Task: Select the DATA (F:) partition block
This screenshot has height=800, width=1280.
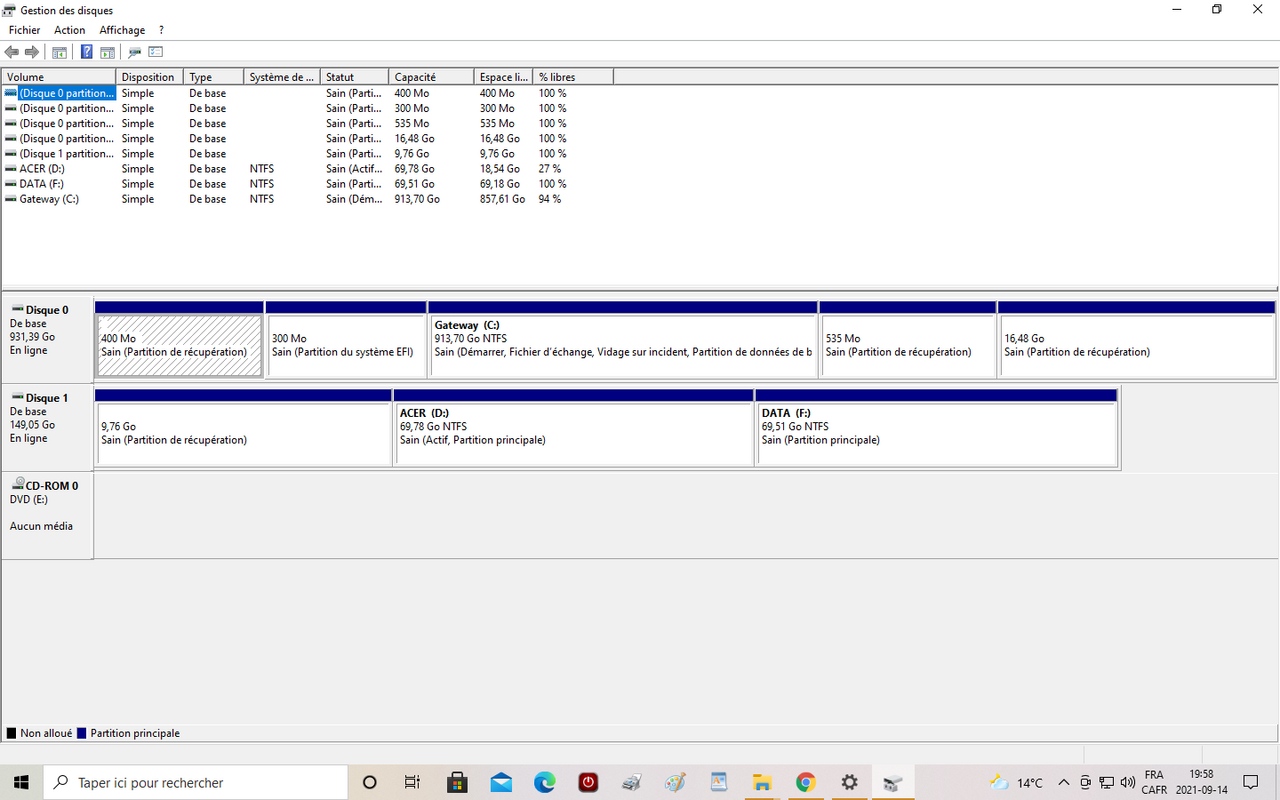Action: coord(937,428)
